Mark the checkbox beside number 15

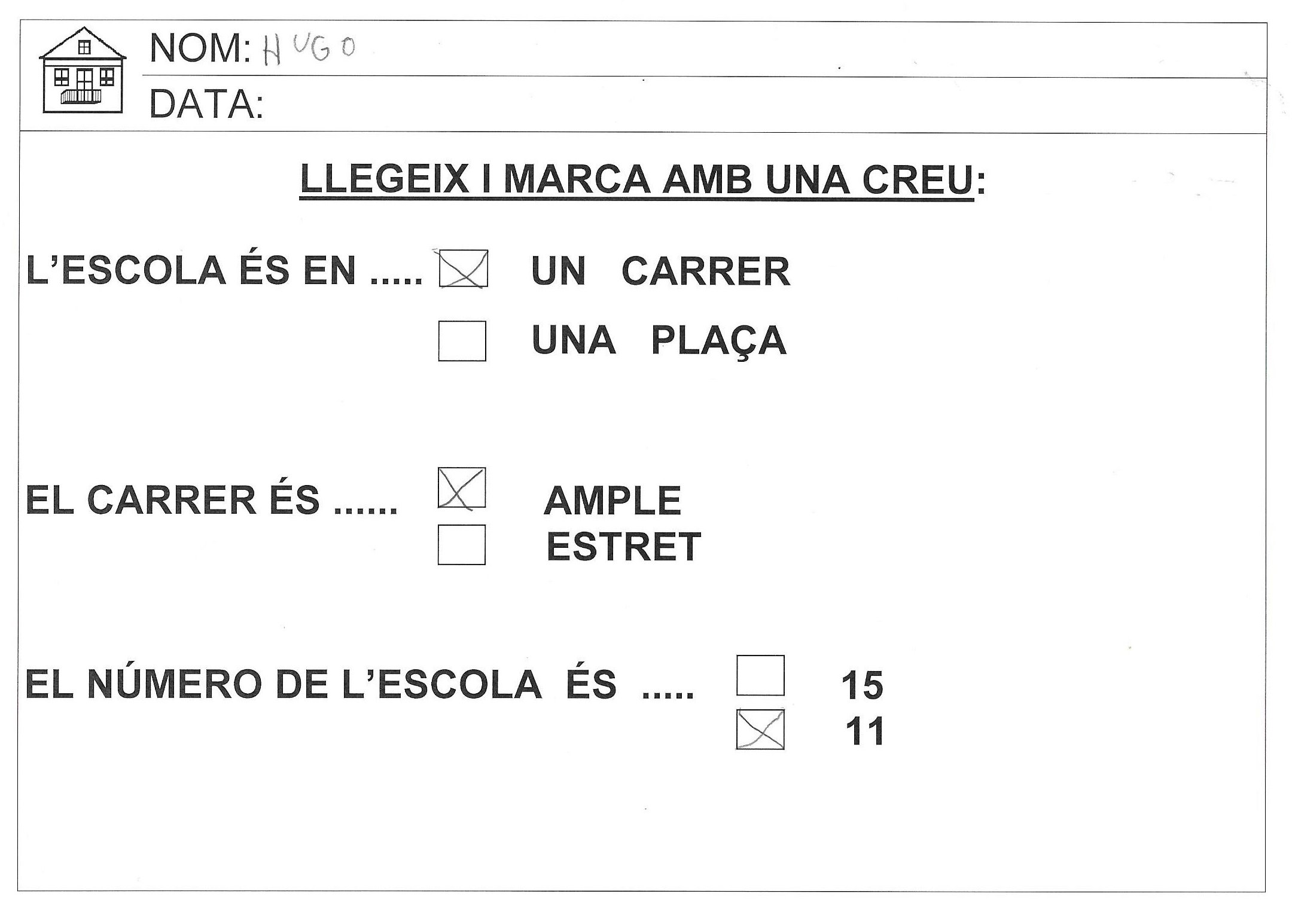(x=760, y=675)
